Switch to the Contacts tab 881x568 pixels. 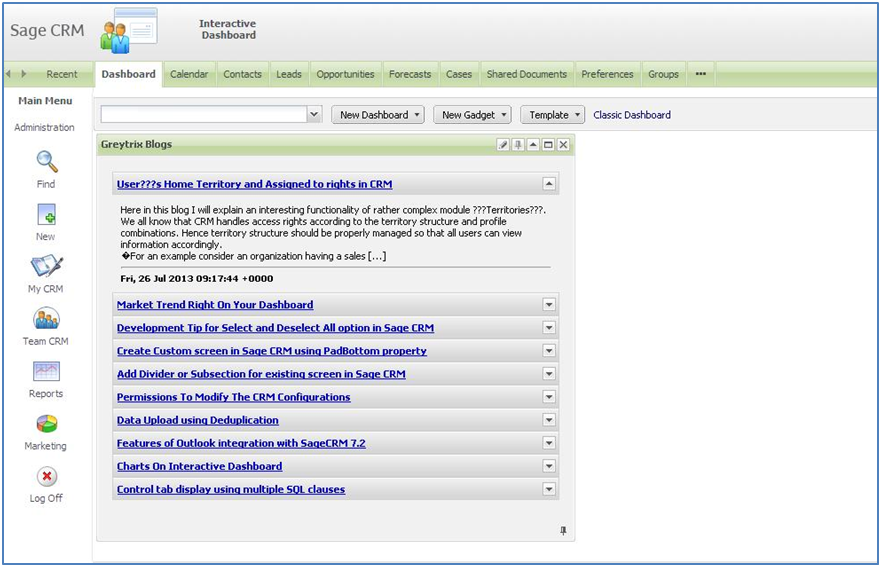pos(242,74)
